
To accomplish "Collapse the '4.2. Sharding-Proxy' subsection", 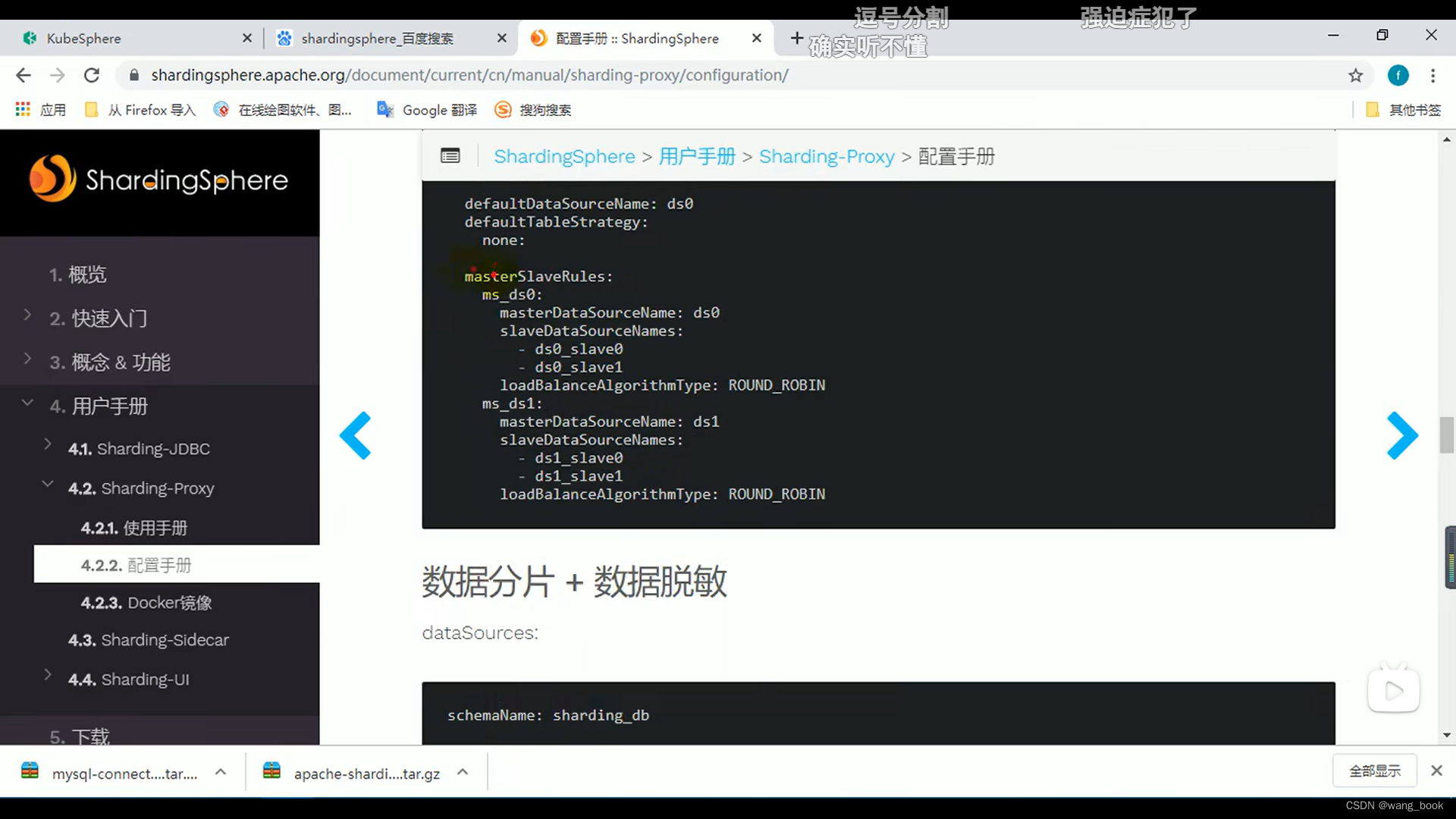I will (48, 484).
